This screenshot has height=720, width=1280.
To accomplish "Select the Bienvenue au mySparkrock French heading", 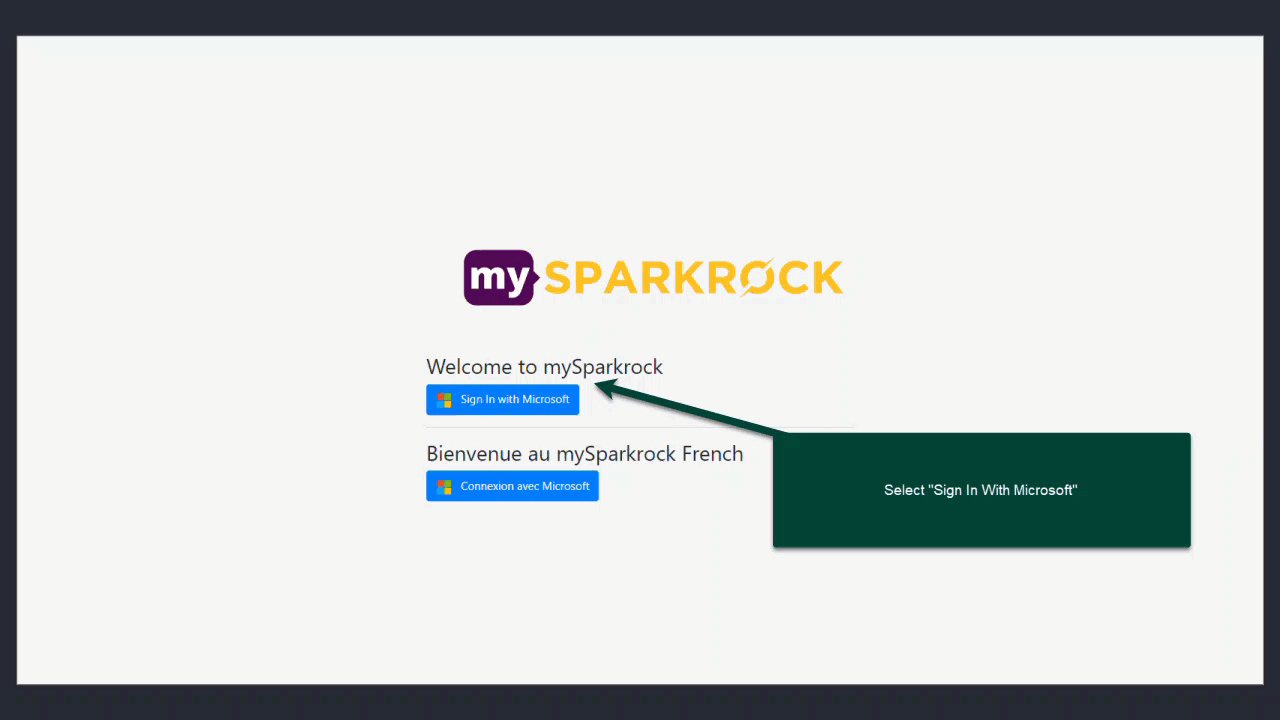I will pyautogui.click(x=584, y=454).
